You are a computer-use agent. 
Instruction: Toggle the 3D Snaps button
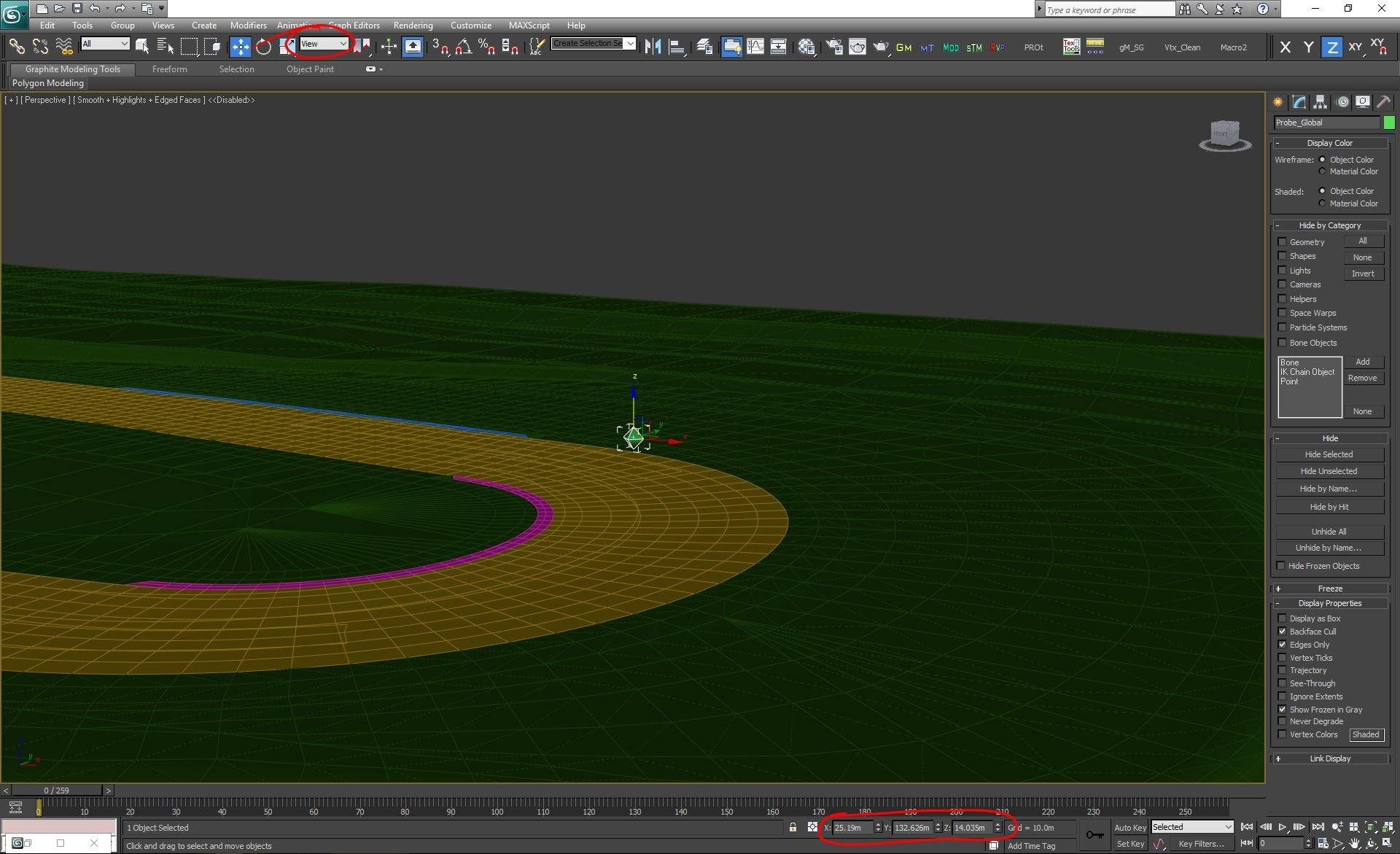pos(440,47)
